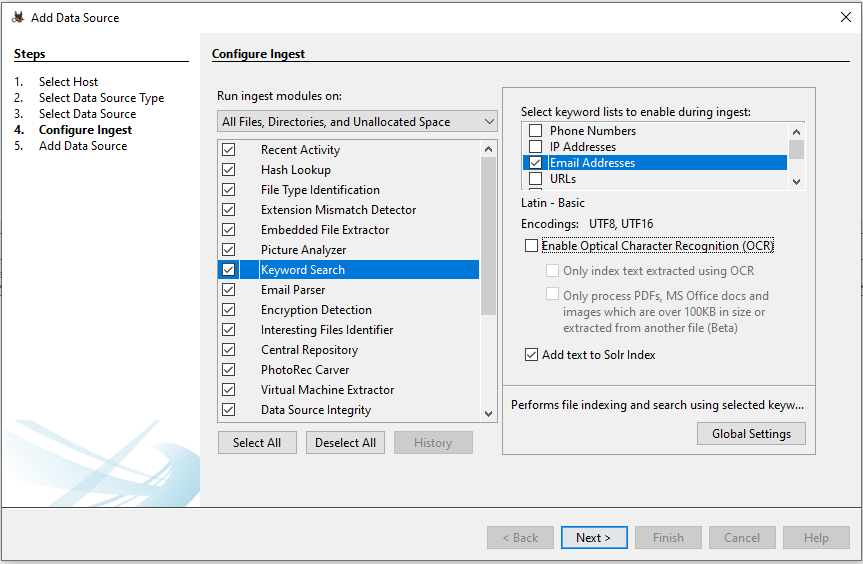This screenshot has height=564, width=863.
Task: Close the Add Data Source dialog
Action: click(846, 16)
